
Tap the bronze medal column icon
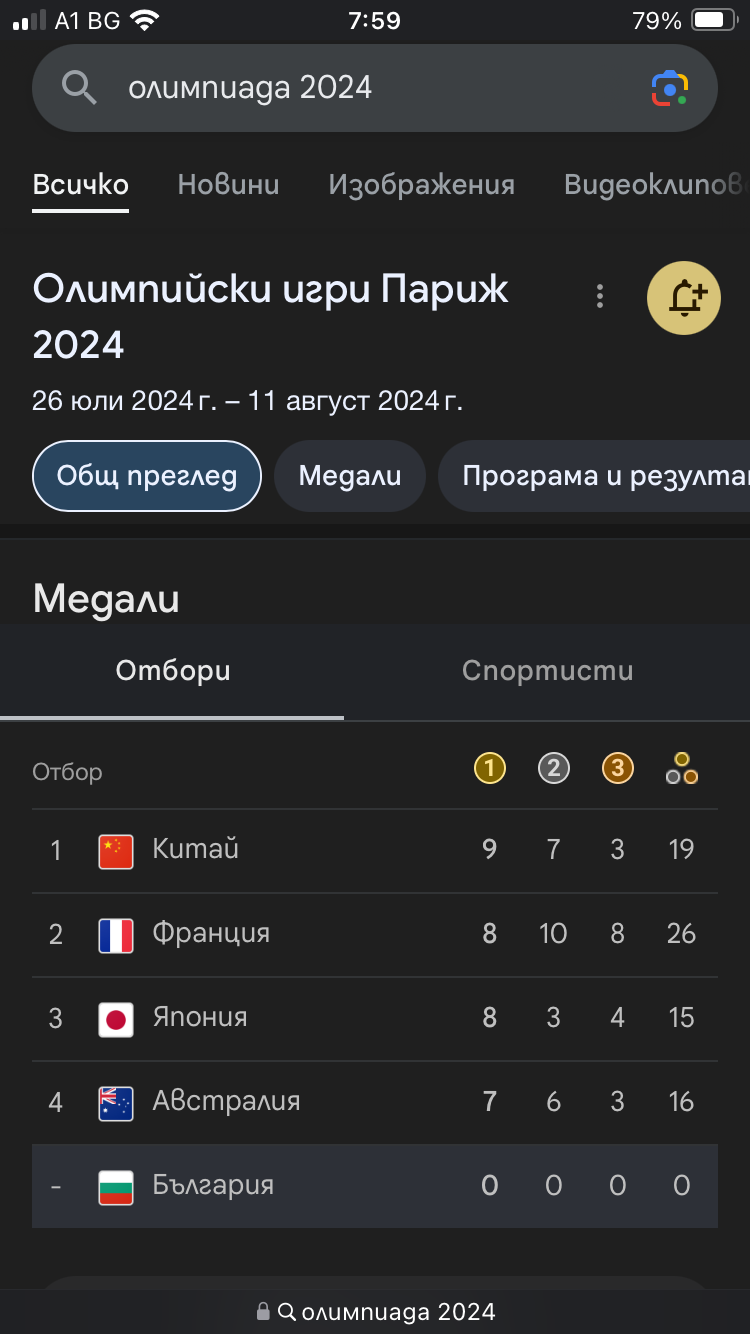coord(617,768)
